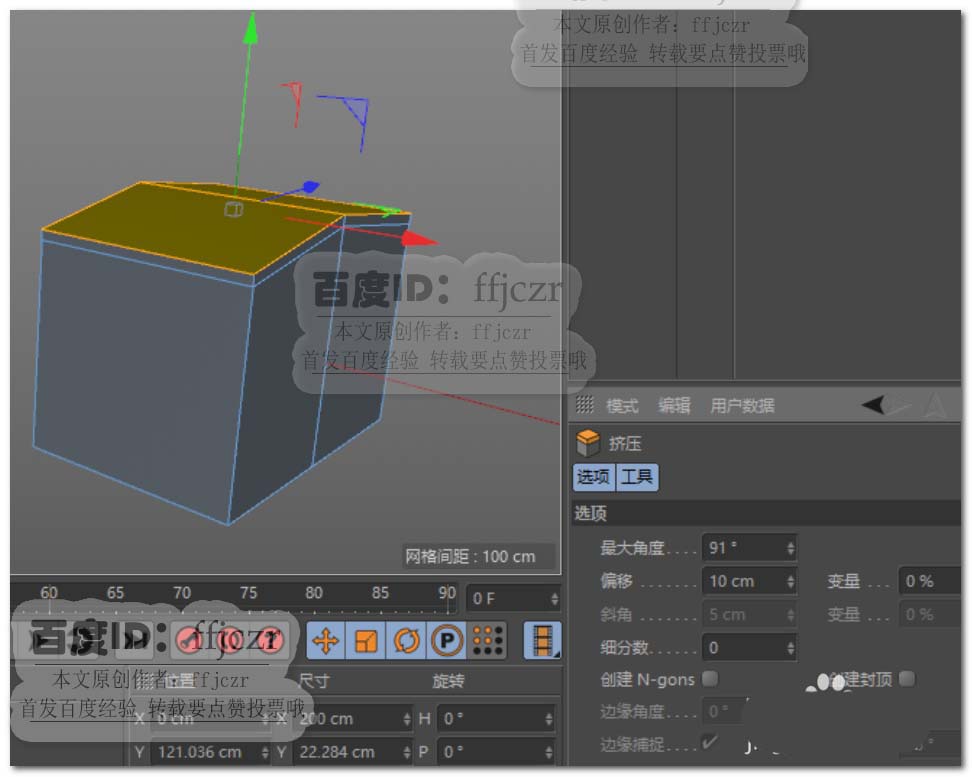Screen dimensions: 972x777
Task: Open the 模式 menu
Action: point(622,406)
